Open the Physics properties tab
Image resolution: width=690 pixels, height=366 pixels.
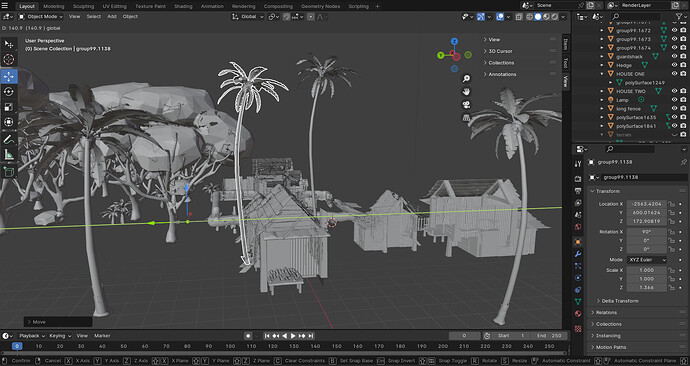click(578, 278)
